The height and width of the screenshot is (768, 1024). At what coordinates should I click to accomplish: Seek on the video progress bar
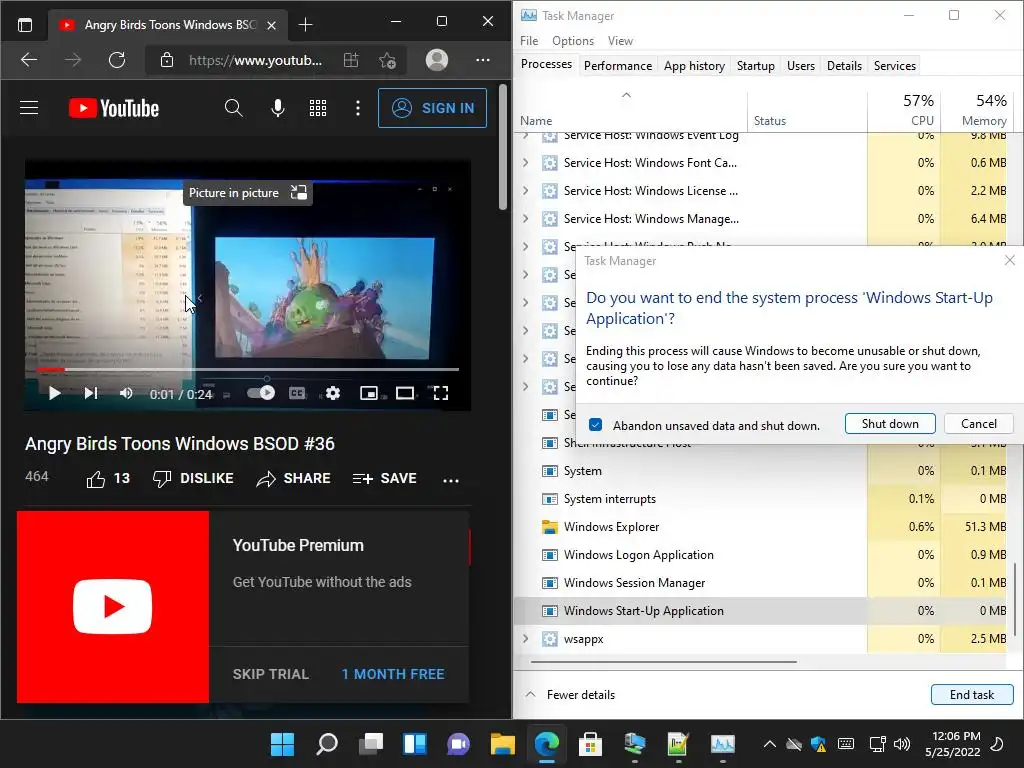(247, 370)
